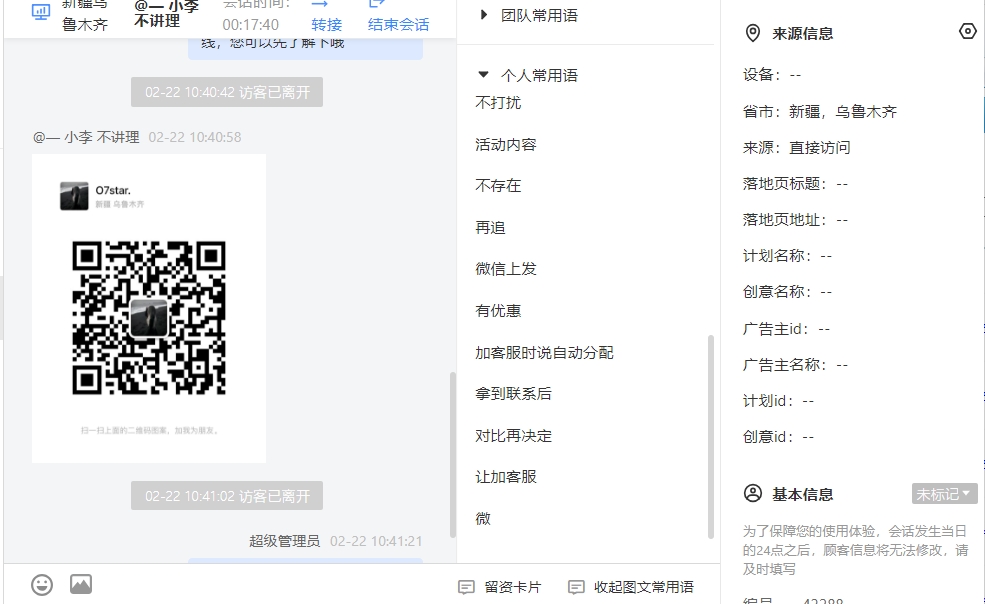Click the 02-22 10:41:02 访客已离开 notice
Image resolution: width=985 pixels, height=604 pixels.
coord(227,496)
